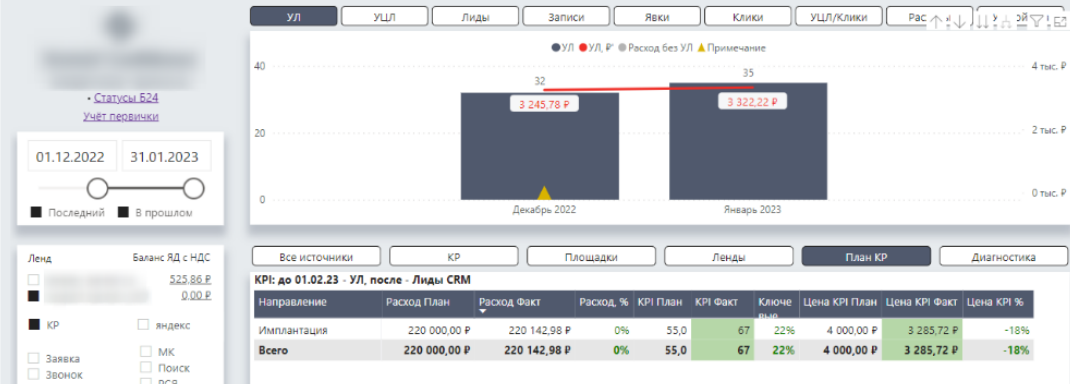The image size is (1070, 384).
Task: Click the single down arrow drill-down icon
Action: click(959, 22)
